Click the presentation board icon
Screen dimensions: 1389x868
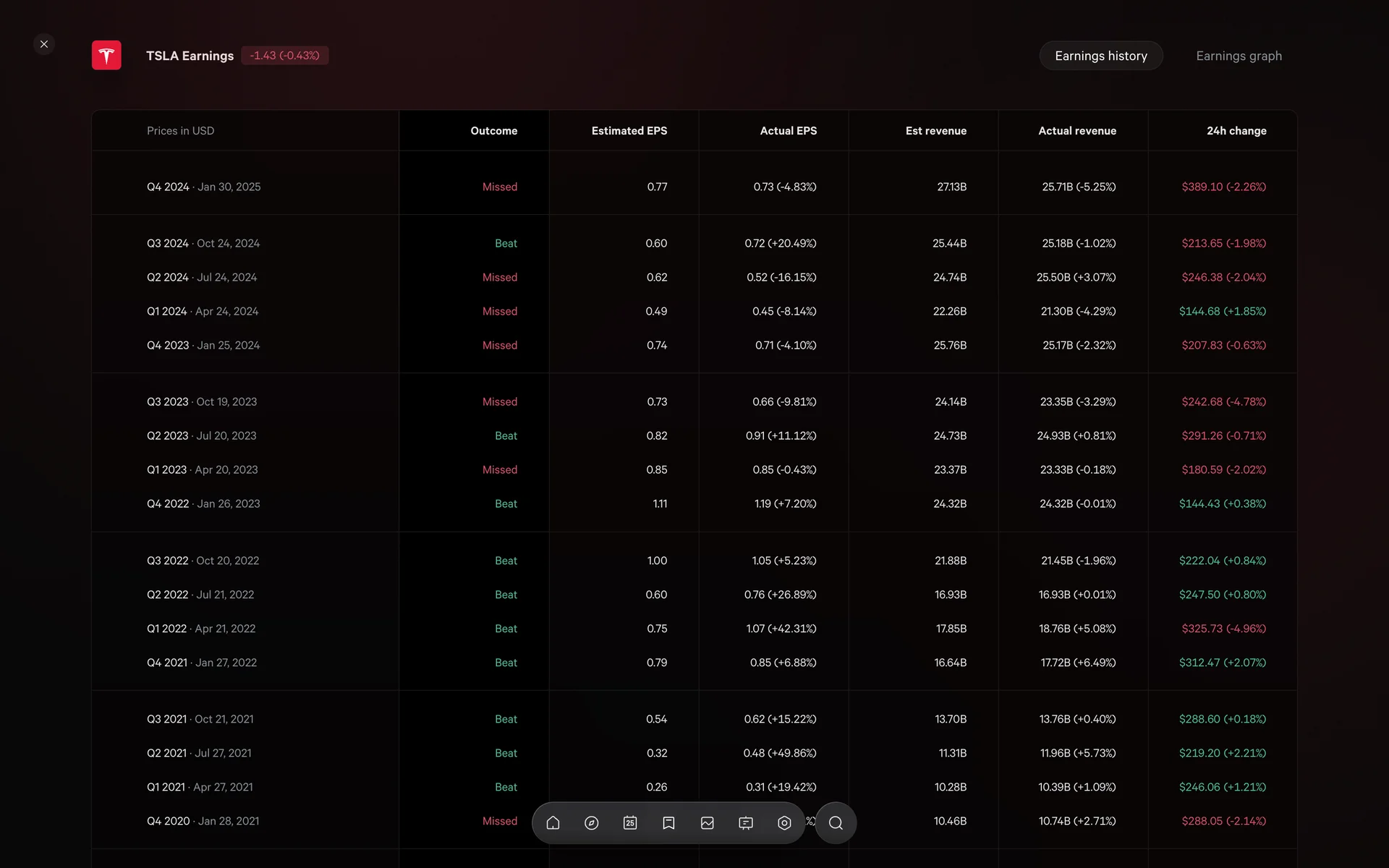(x=746, y=822)
